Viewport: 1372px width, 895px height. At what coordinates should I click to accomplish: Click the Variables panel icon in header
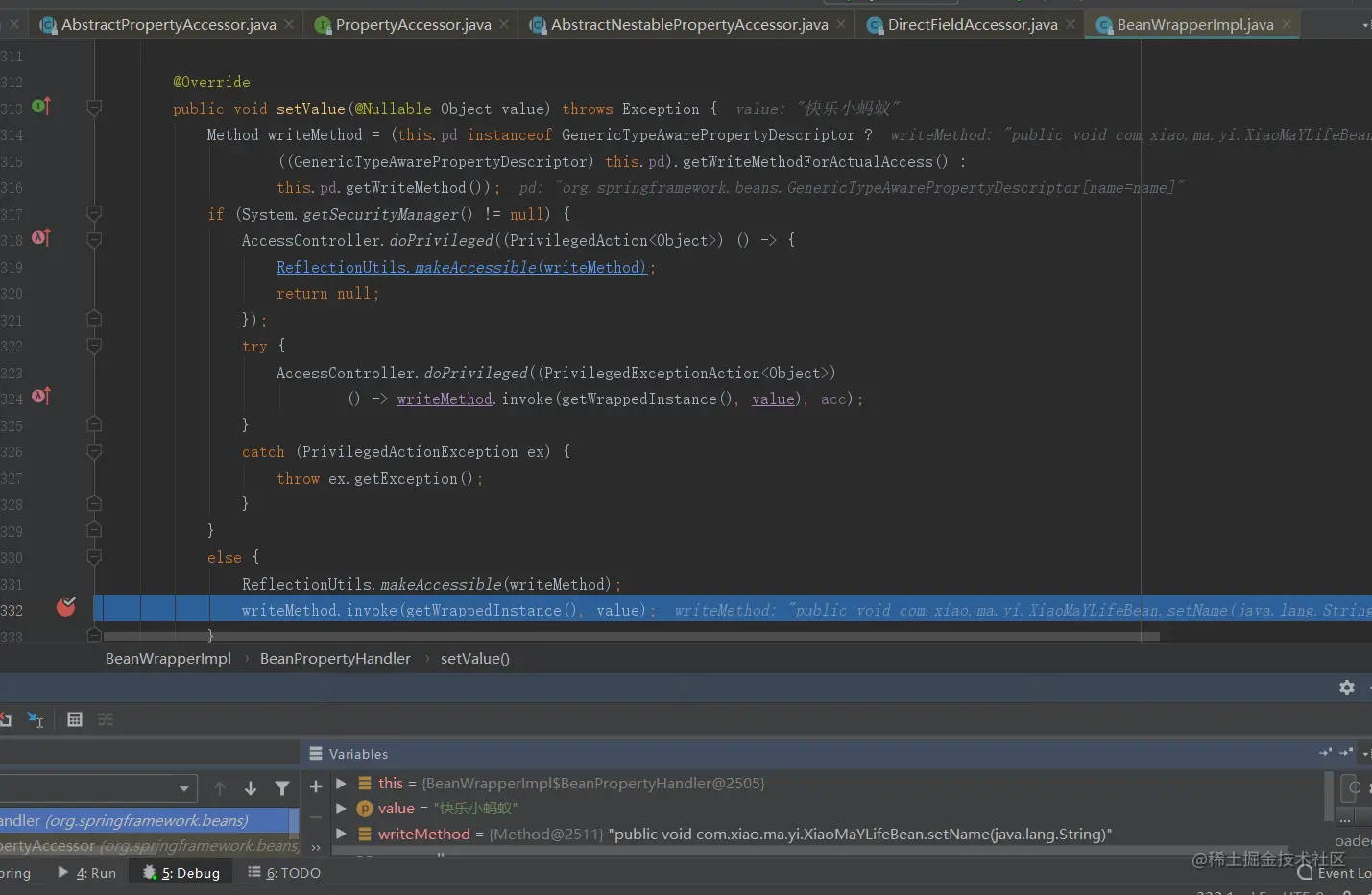click(316, 754)
